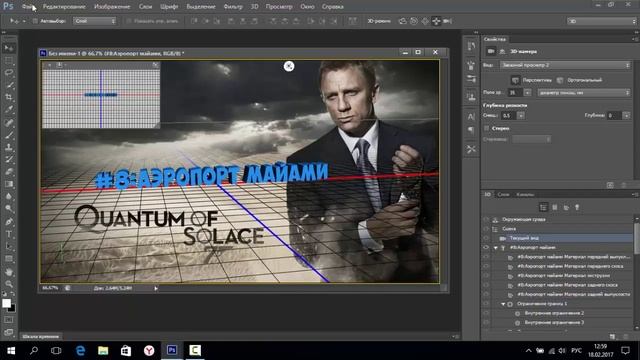Select the Brush tool
The width and height of the screenshot is (640, 360).
(9, 135)
